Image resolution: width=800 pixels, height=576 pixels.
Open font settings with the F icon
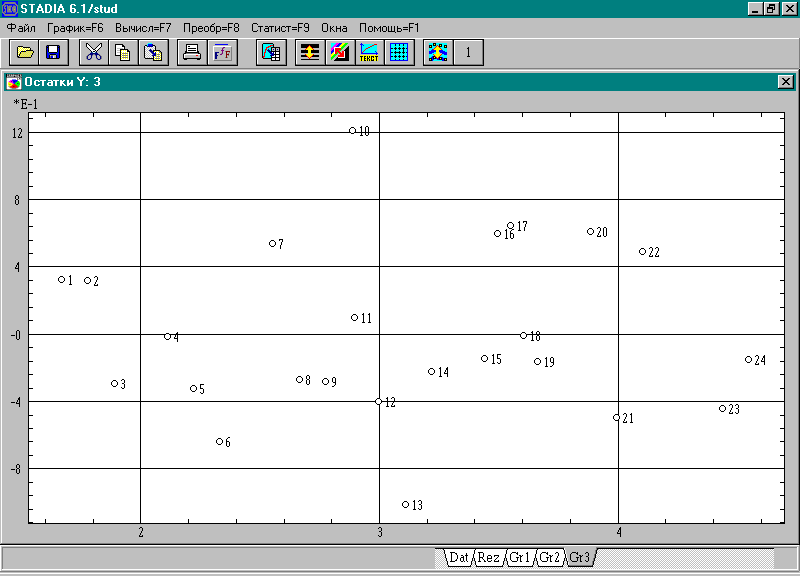click(x=222, y=52)
